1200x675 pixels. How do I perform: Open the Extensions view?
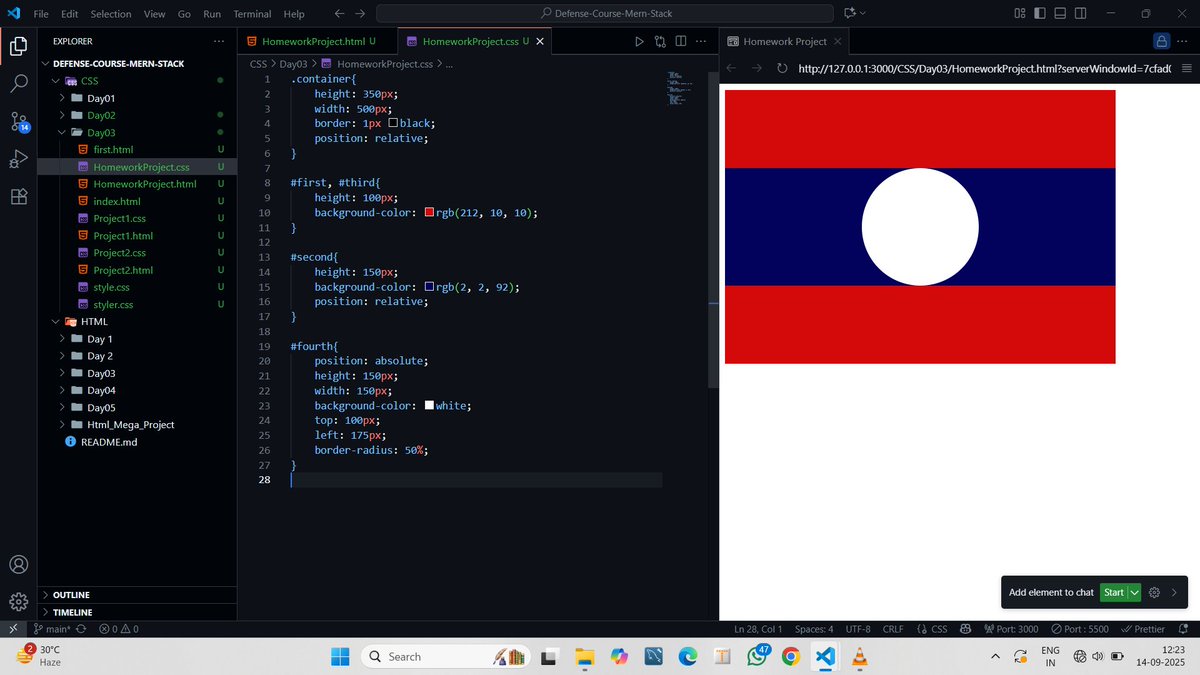click(x=18, y=197)
